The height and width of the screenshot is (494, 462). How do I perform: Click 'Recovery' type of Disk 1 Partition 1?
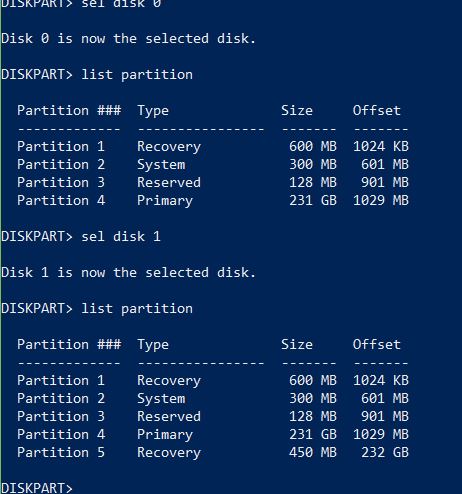169,381
